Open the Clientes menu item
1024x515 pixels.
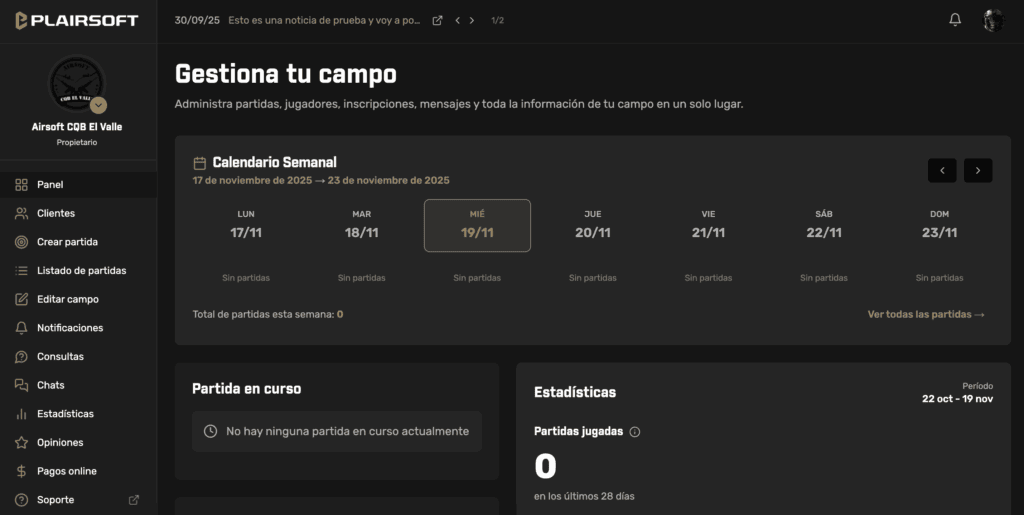coord(56,213)
